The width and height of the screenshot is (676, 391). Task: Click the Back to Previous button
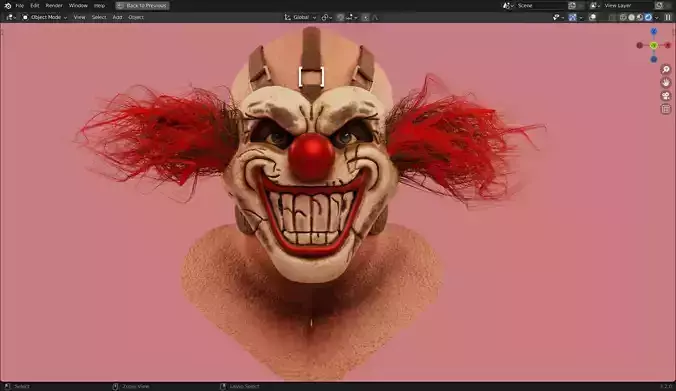coord(142,6)
